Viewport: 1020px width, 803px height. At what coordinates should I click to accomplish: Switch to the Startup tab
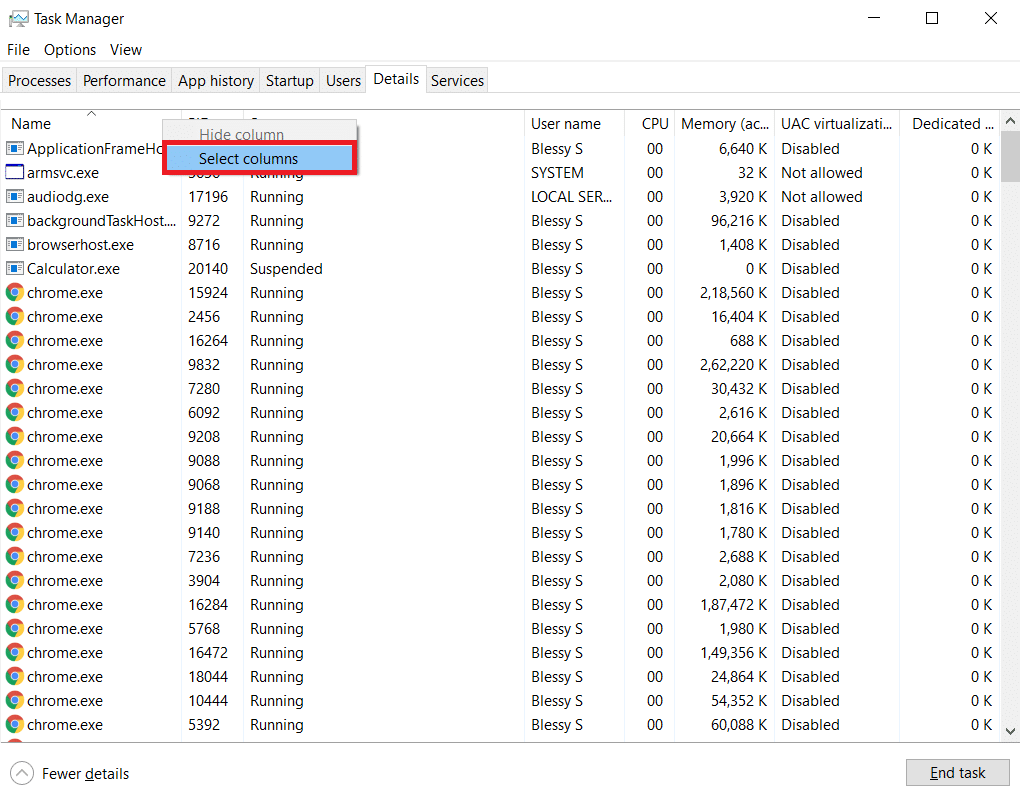(x=289, y=81)
